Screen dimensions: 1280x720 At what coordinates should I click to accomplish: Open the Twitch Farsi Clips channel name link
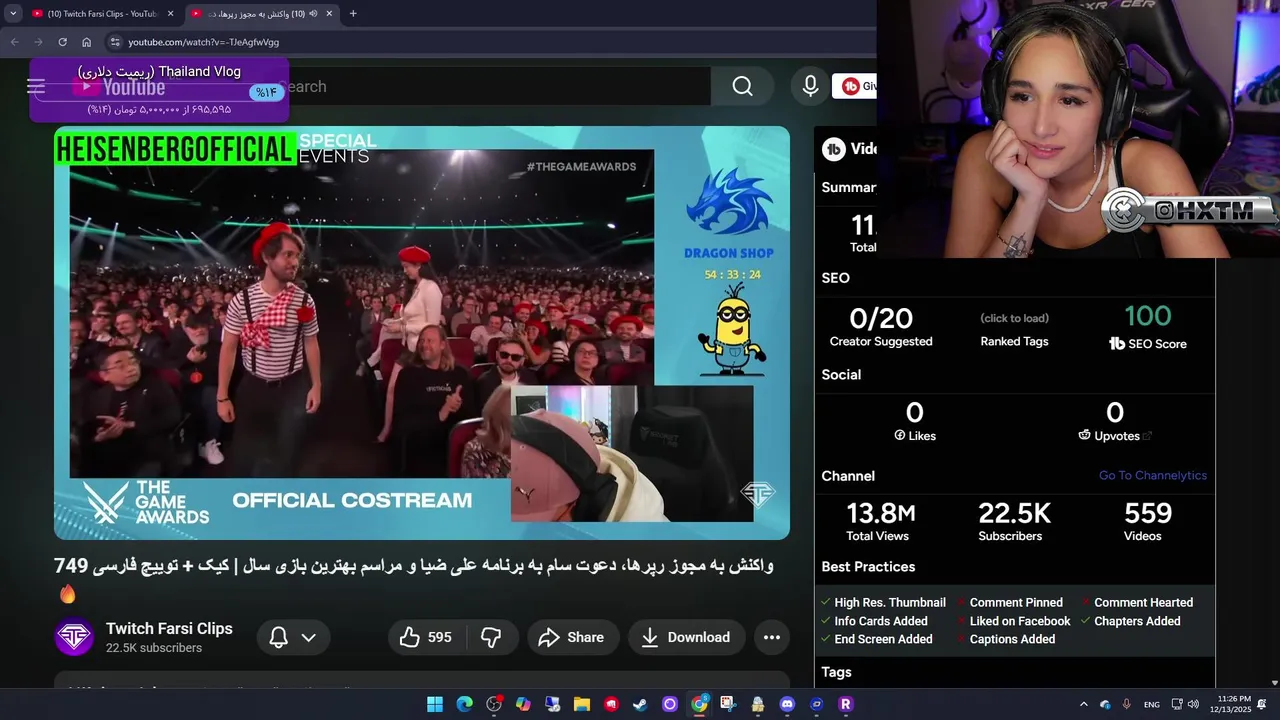coord(169,628)
